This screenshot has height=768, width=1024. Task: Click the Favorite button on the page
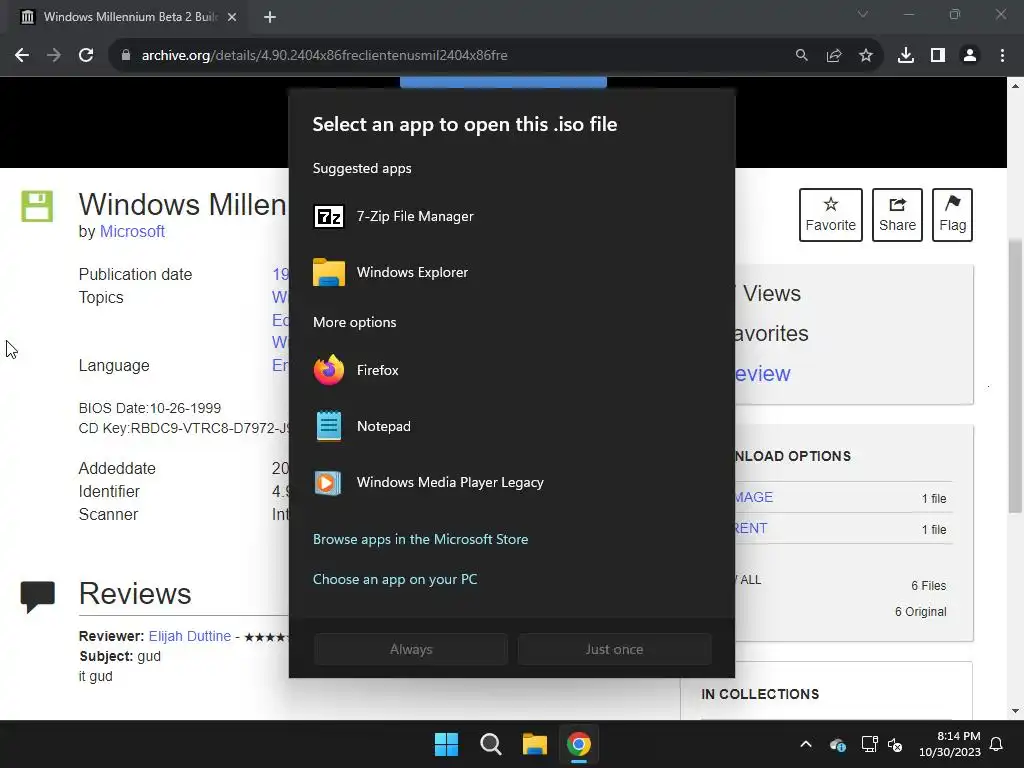coord(831,215)
